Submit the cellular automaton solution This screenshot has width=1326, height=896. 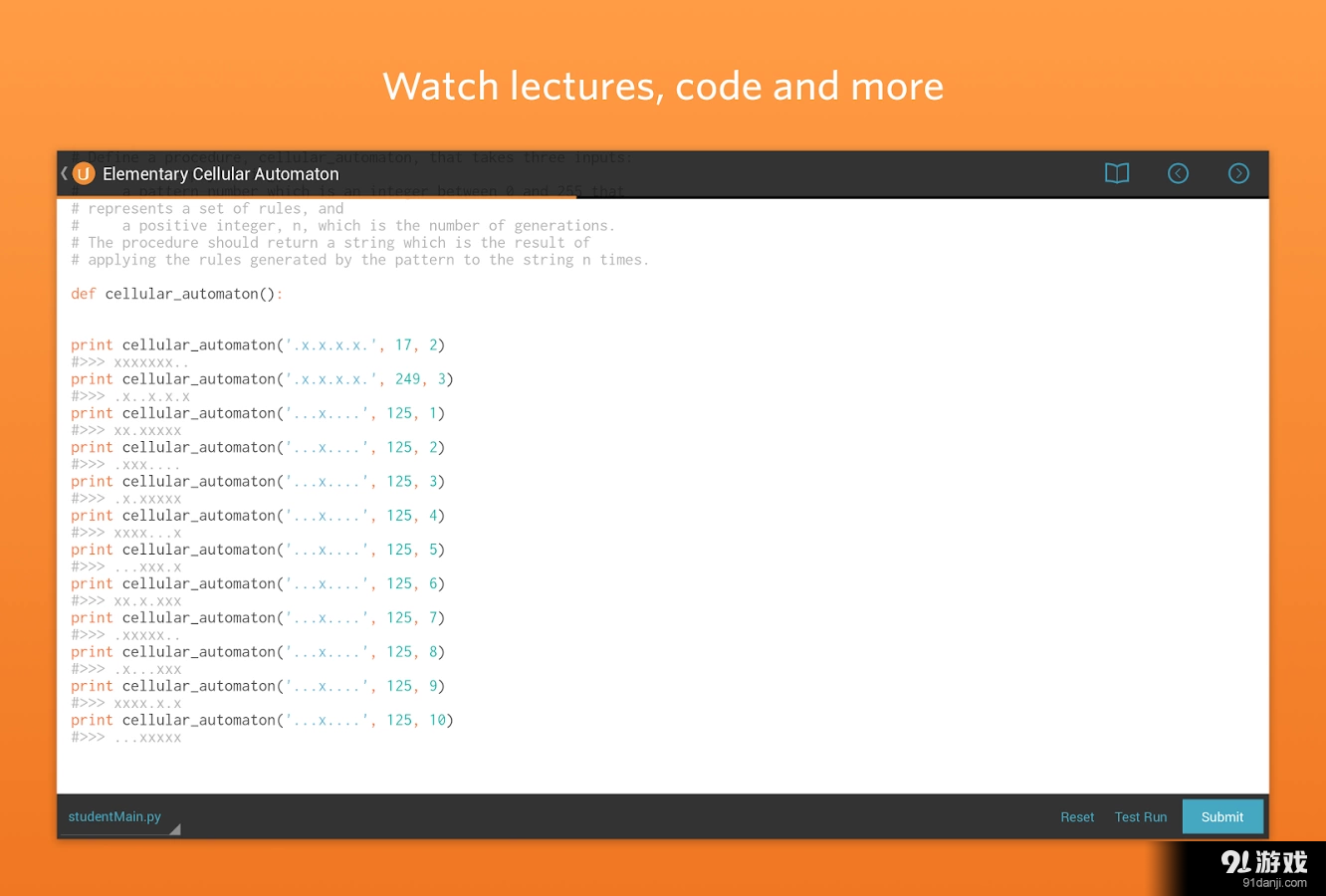pyautogui.click(x=1221, y=817)
